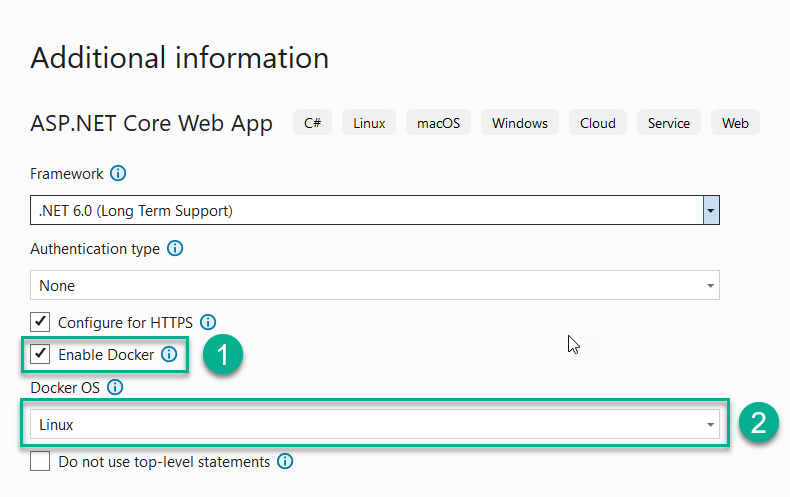Toggle the Configure for HTTPS checkbox

tap(40, 322)
